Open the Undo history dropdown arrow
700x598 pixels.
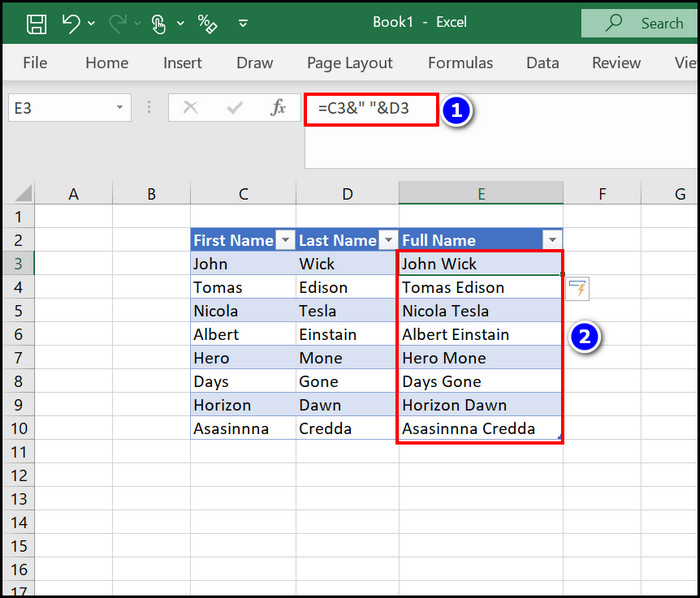click(92, 23)
